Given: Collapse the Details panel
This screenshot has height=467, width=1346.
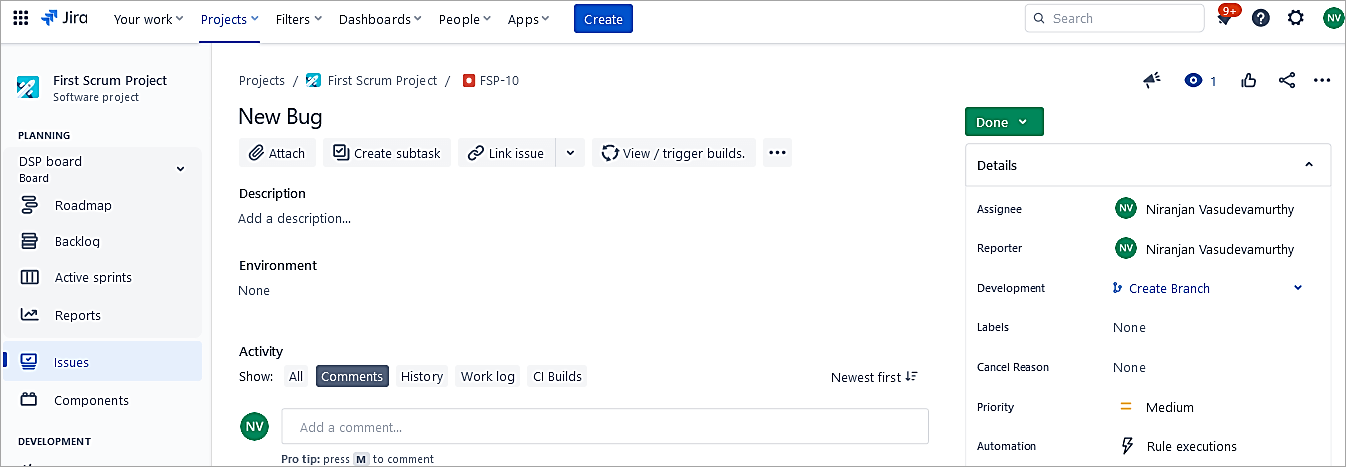Looking at the screenshot, I should [x=1309, y=165].
